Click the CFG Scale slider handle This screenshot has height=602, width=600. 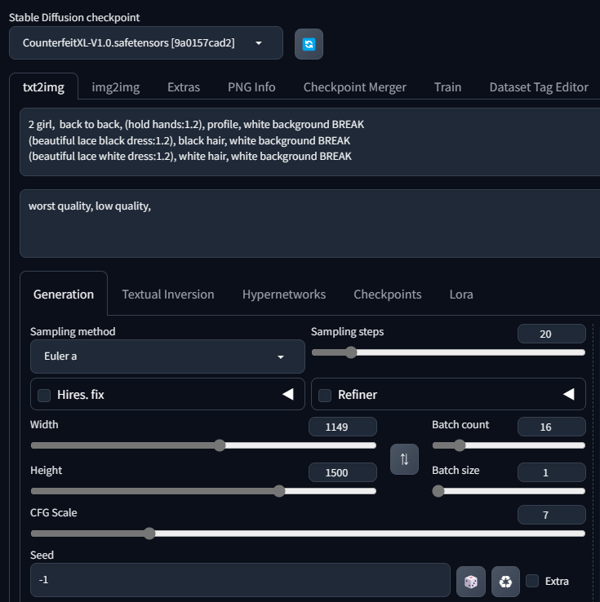point(149,533)
